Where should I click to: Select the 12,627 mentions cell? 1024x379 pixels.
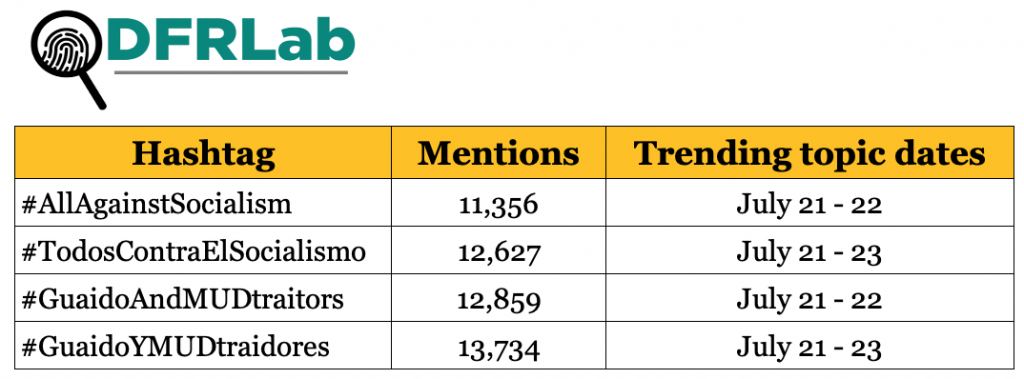click(x=498, y=250)
